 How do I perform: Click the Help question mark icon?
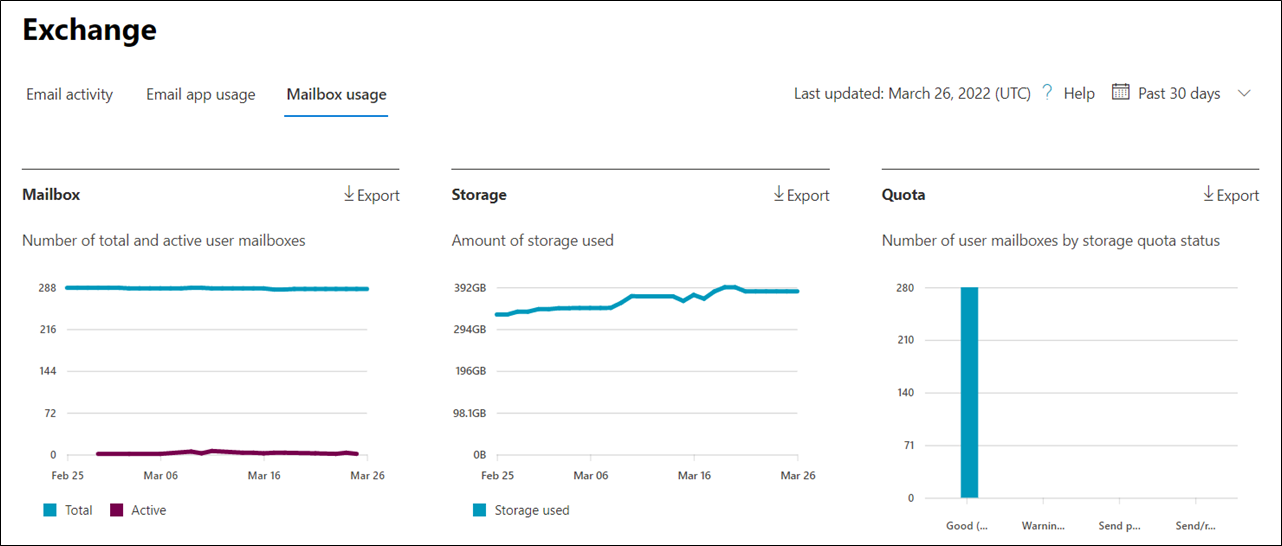pos(1047,93)
